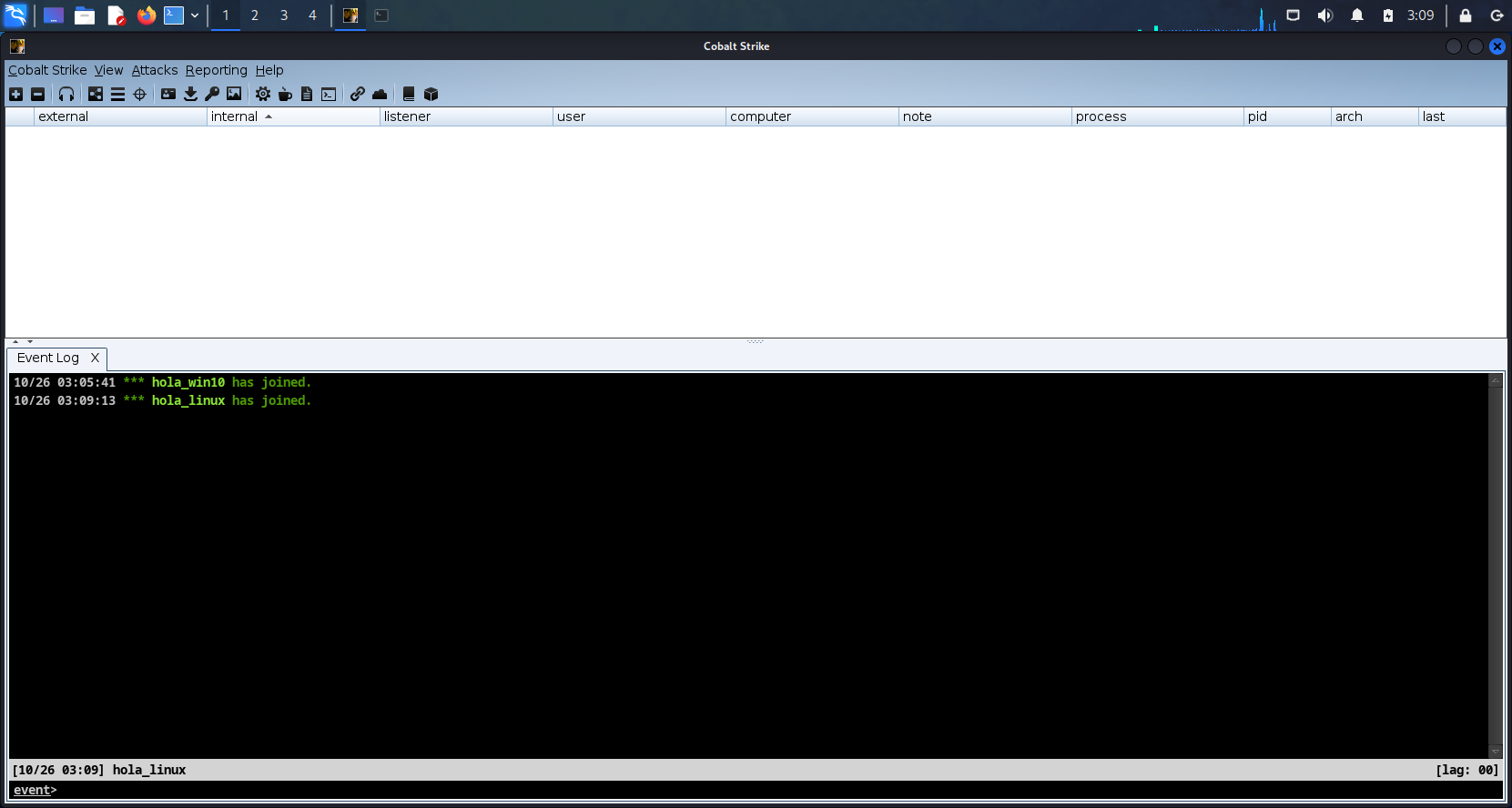This screenshot has width=1512, height=808.
Task: Launch terminal emulator from the top panel
Action: coord(174,15)
